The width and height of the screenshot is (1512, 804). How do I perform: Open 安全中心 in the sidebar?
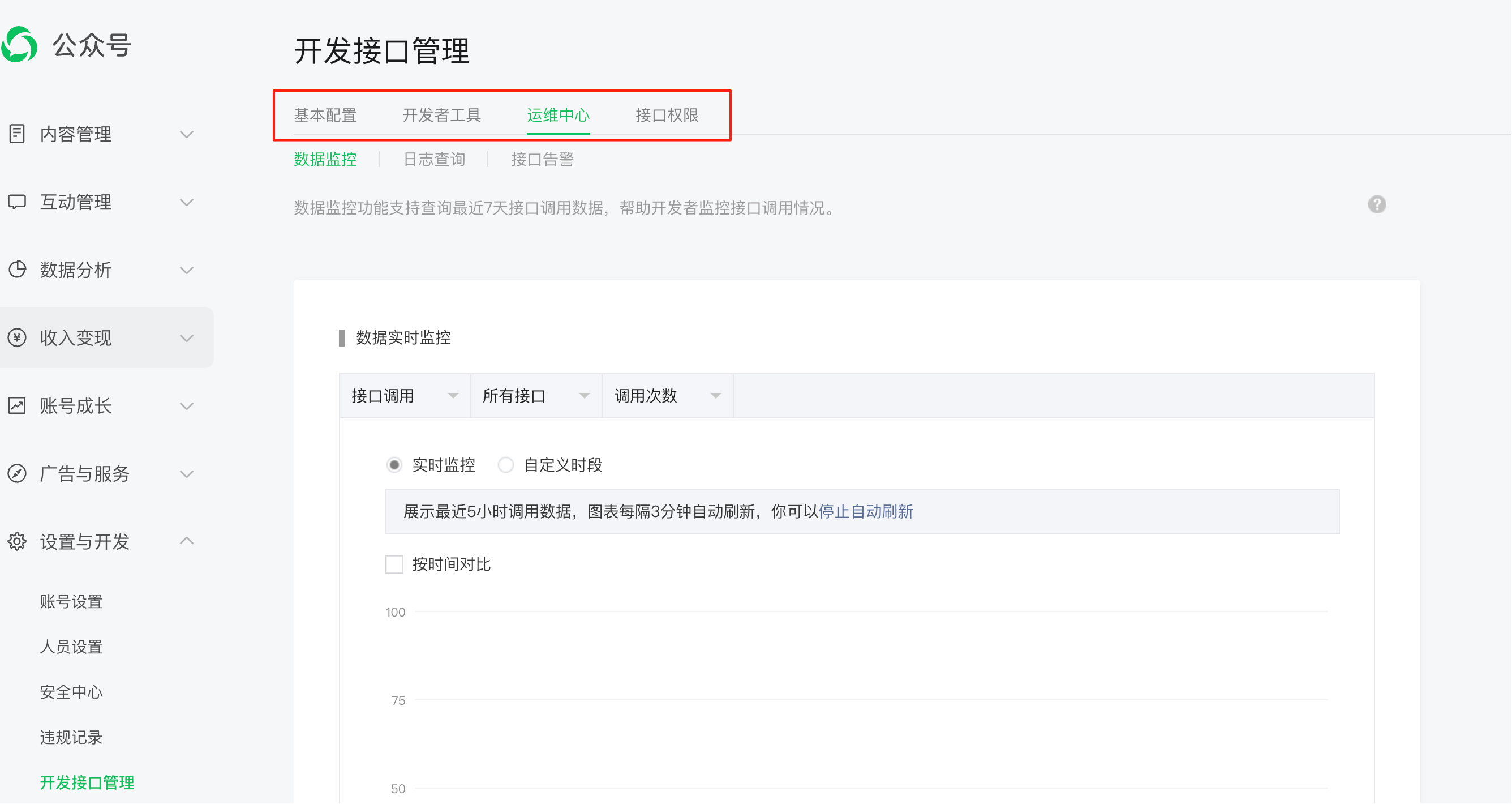pos(71,692)
